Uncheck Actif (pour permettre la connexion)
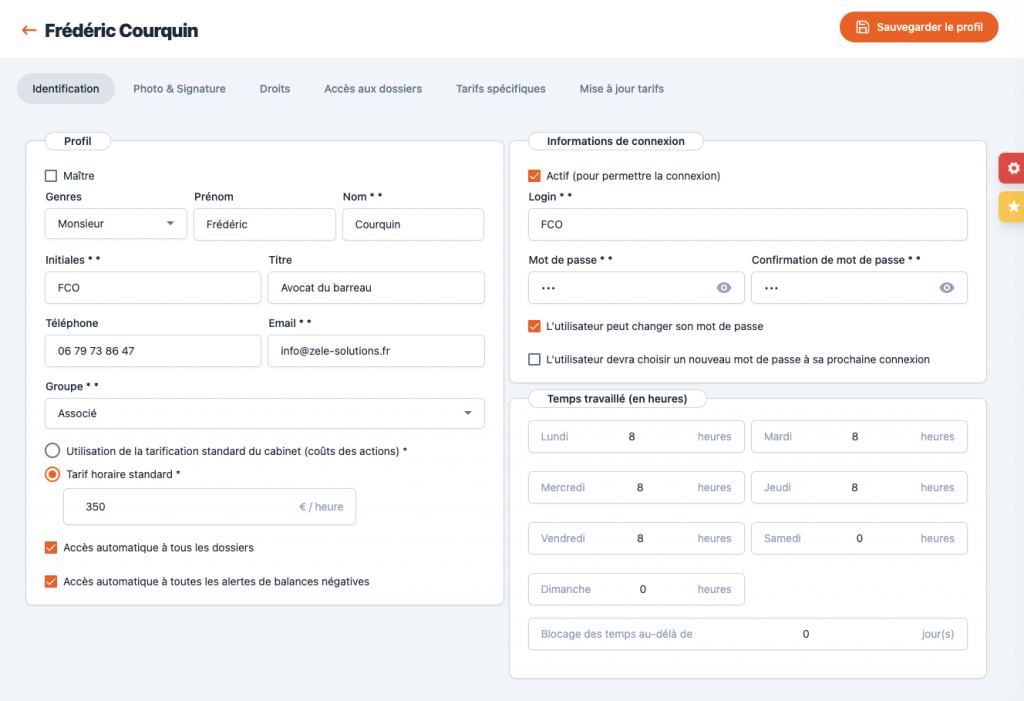This screenshot has height=701, width=1024. (x=534, y=176)
